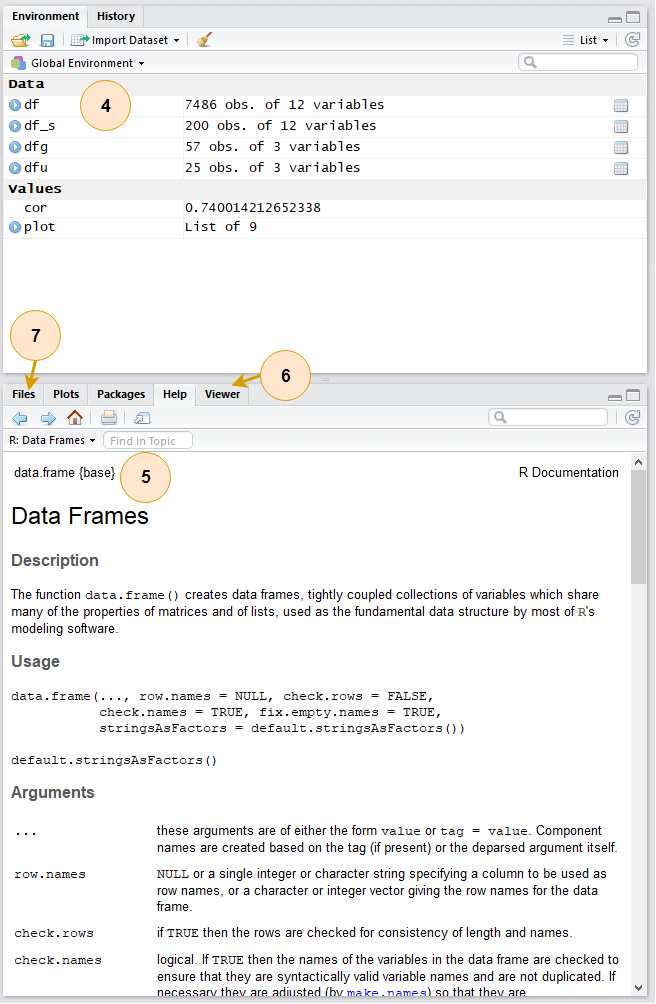Go to Help home page icon

point(75,418)
